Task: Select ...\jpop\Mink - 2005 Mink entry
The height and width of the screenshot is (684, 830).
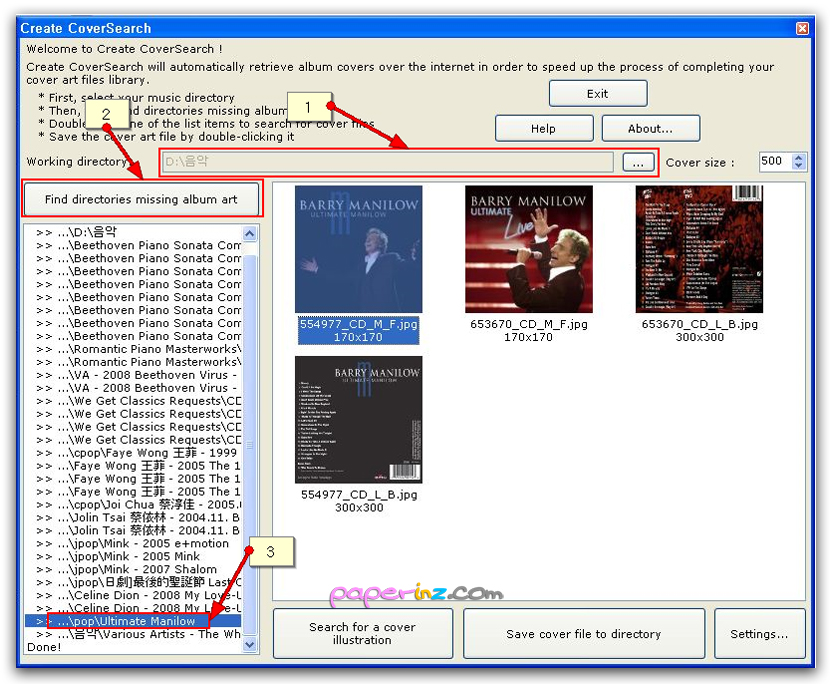Action: click(x=133, y=556)
